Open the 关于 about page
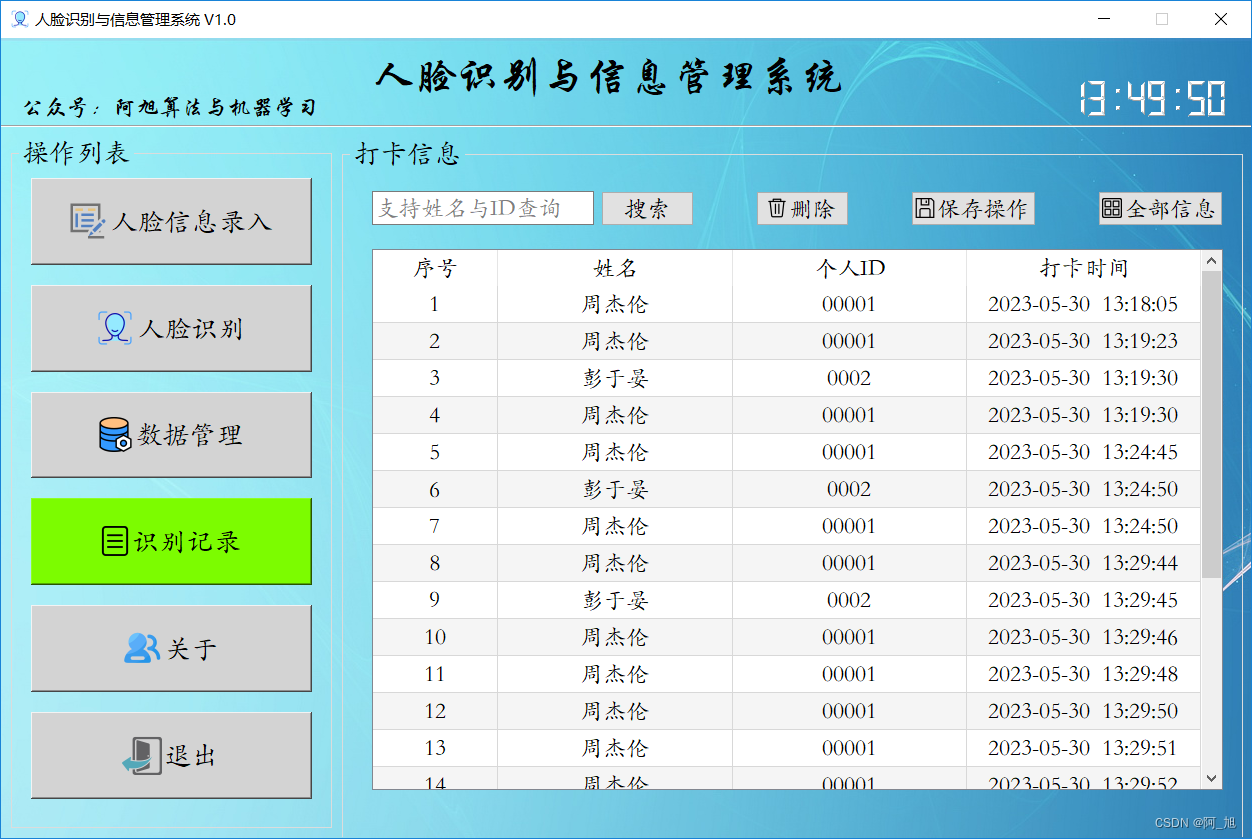 pos(171,648)
